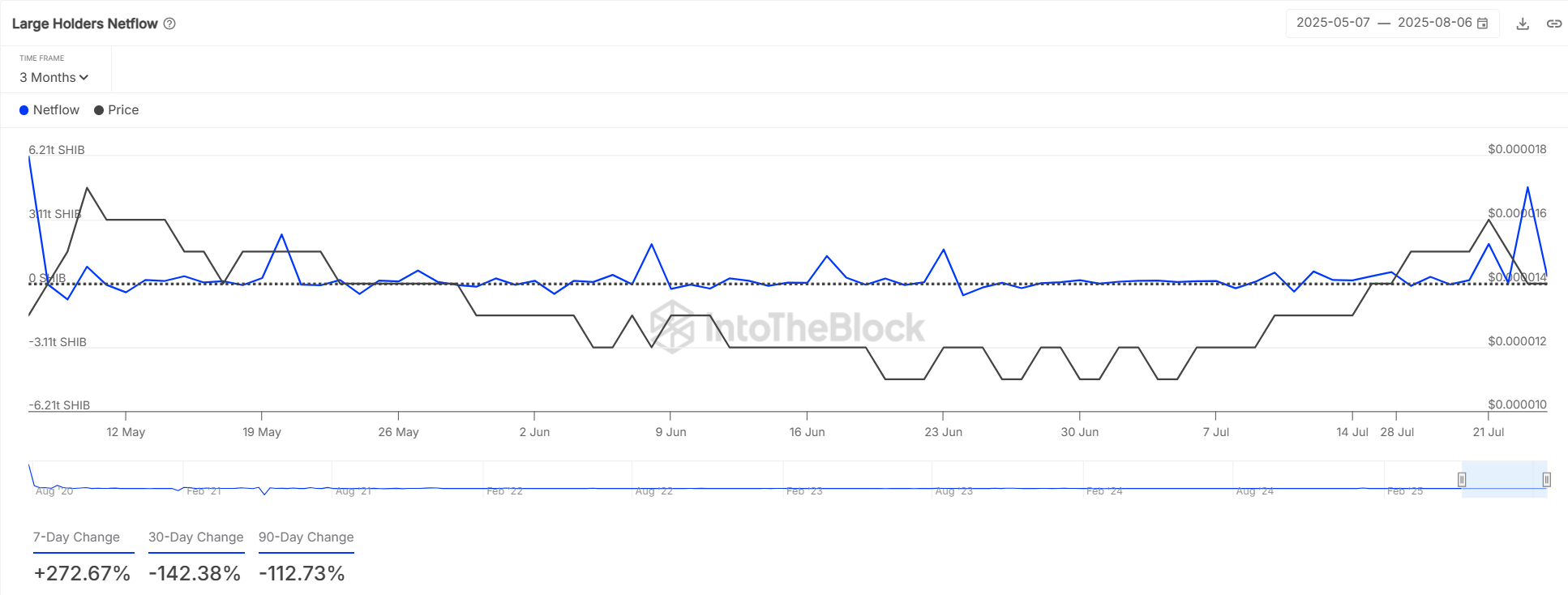1568x595 pixels.
Task: Click the left handle of range navigator
Action: (x=1462, y=479)
